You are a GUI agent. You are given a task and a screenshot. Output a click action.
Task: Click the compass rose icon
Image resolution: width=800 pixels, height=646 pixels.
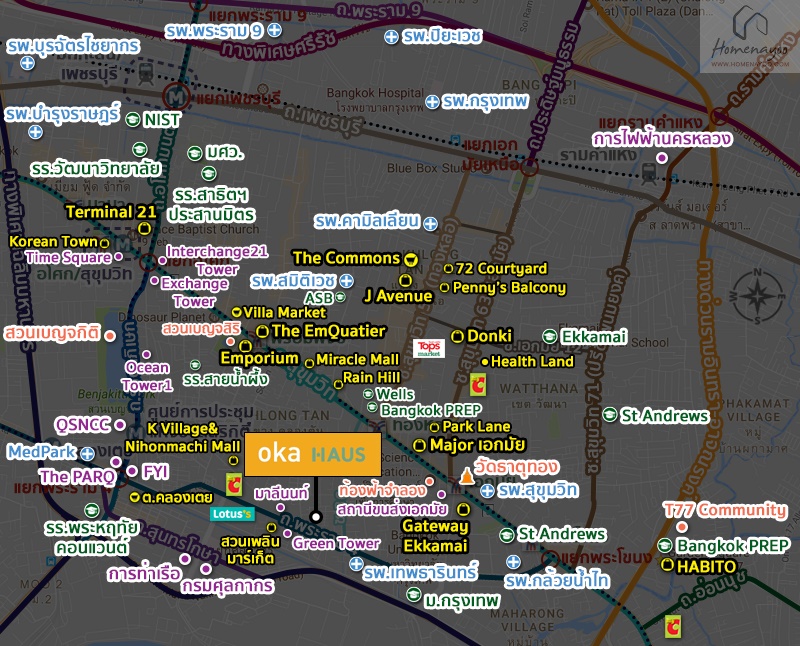(757, 296)
